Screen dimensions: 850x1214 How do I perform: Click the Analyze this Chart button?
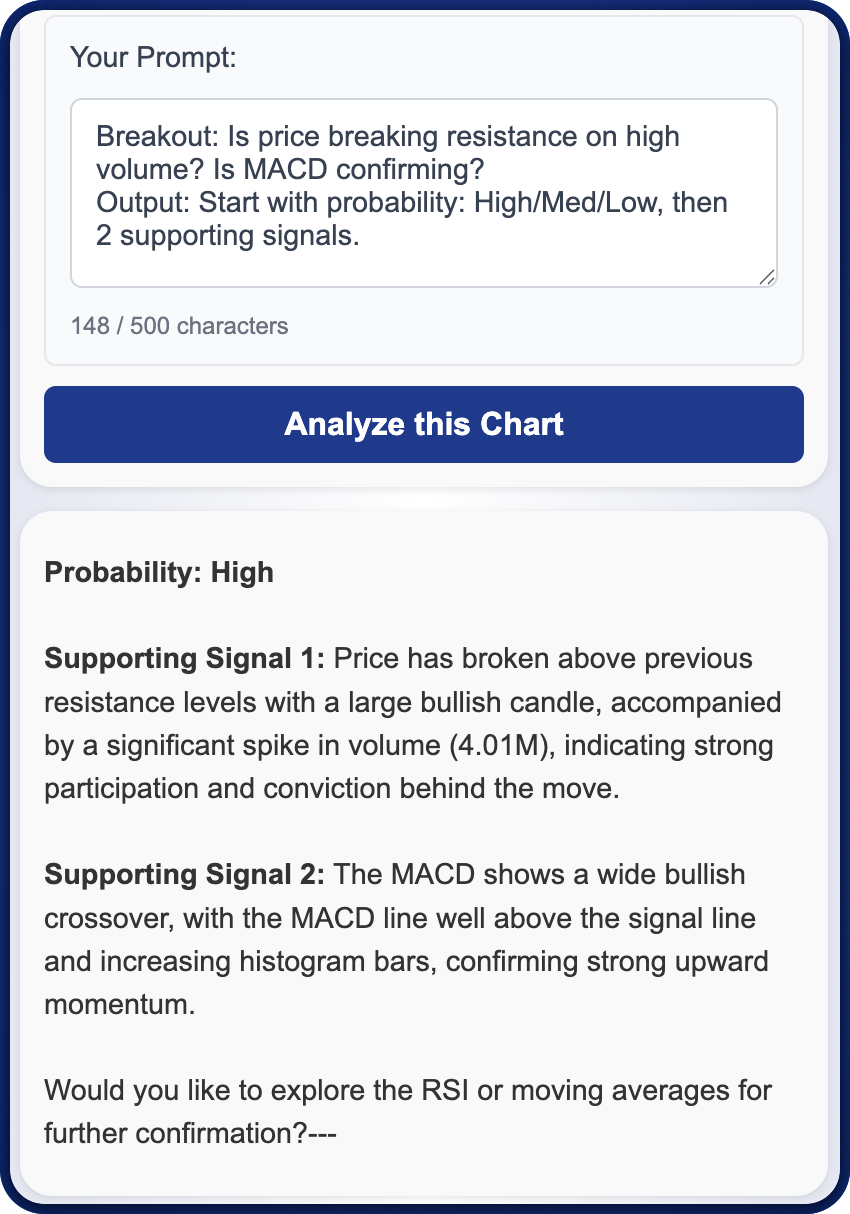click(x=424, y=424)
